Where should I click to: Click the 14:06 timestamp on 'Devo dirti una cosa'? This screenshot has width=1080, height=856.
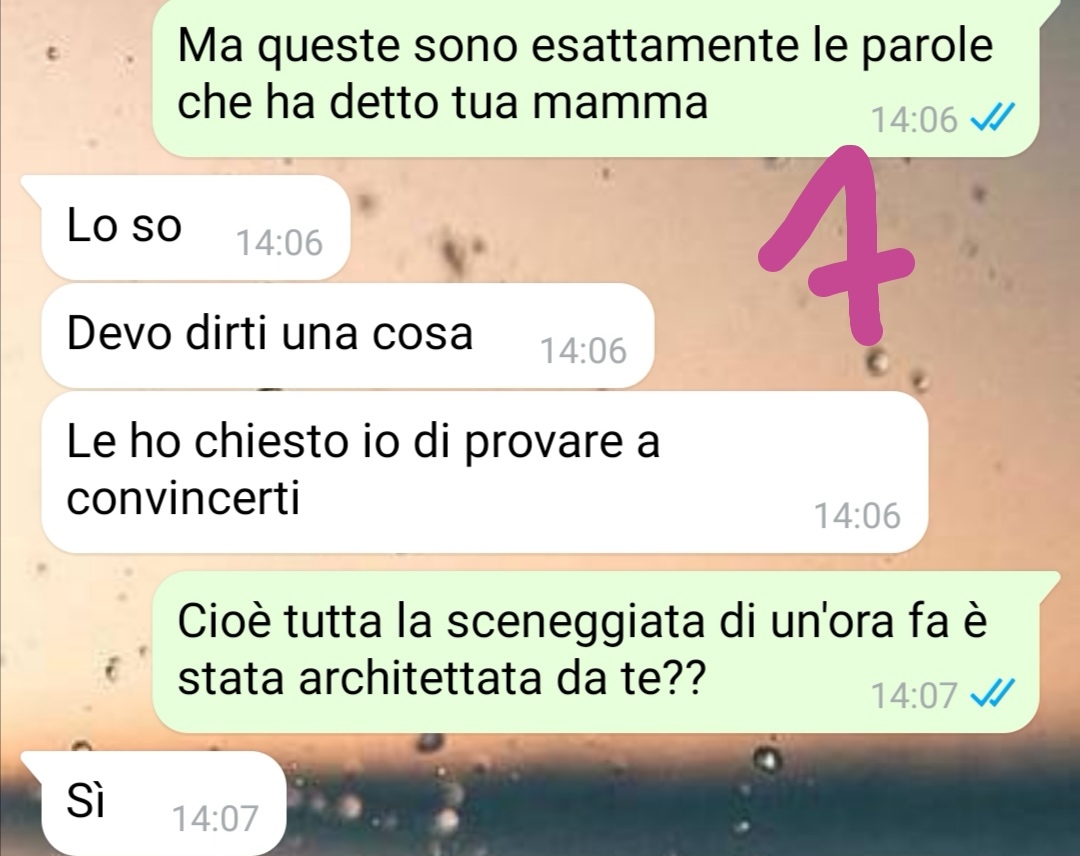[x=583, y=351]
